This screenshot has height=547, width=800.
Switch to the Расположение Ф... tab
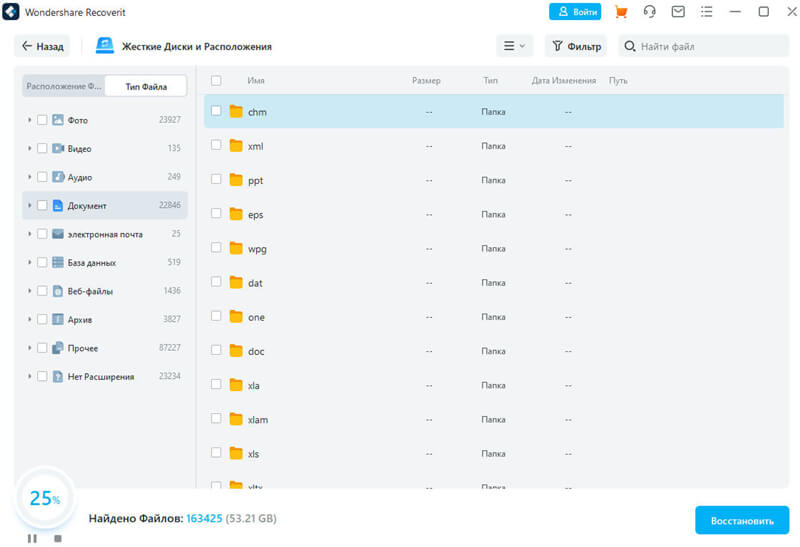(x=64, y=86)
